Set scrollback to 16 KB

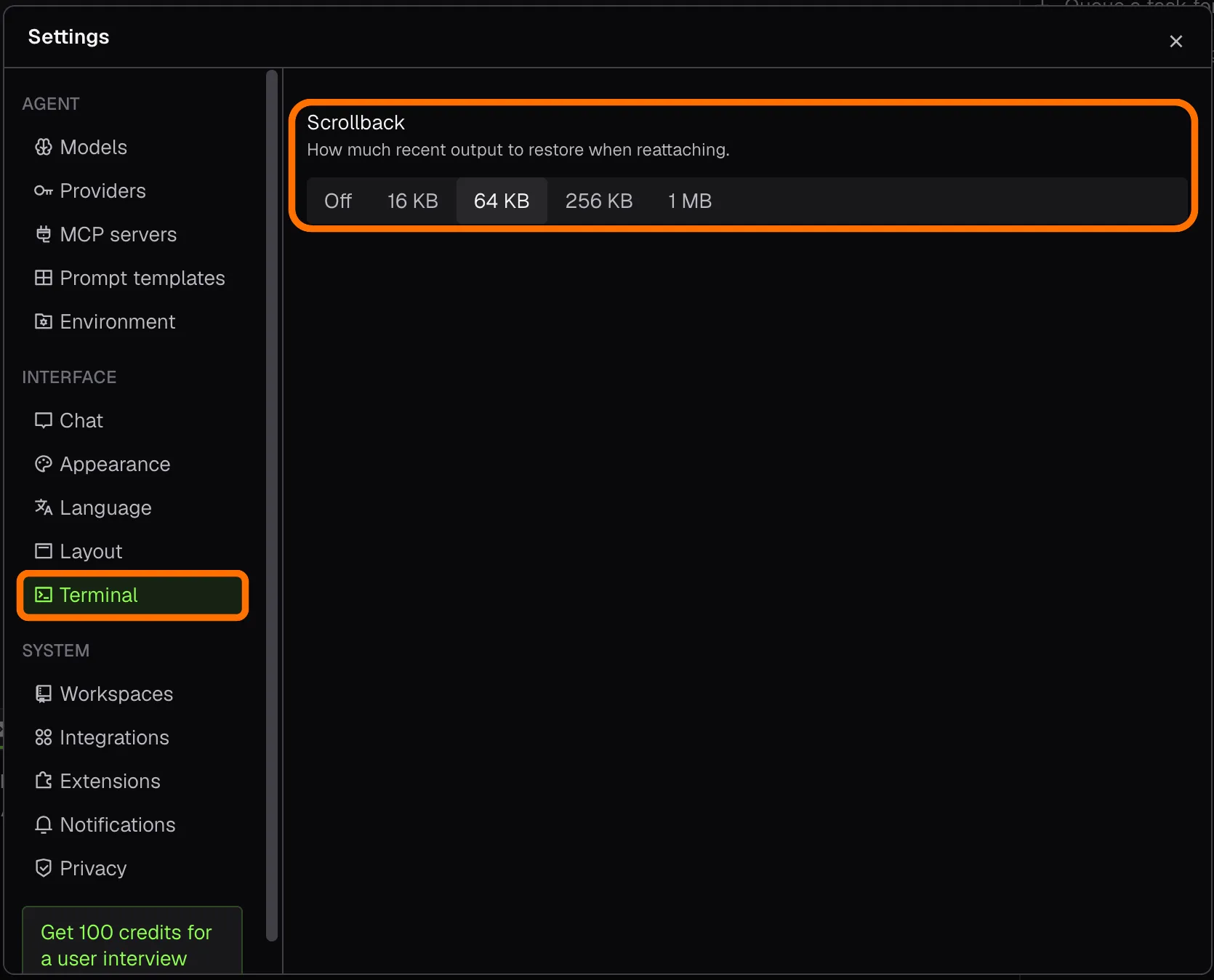[413, 201]
